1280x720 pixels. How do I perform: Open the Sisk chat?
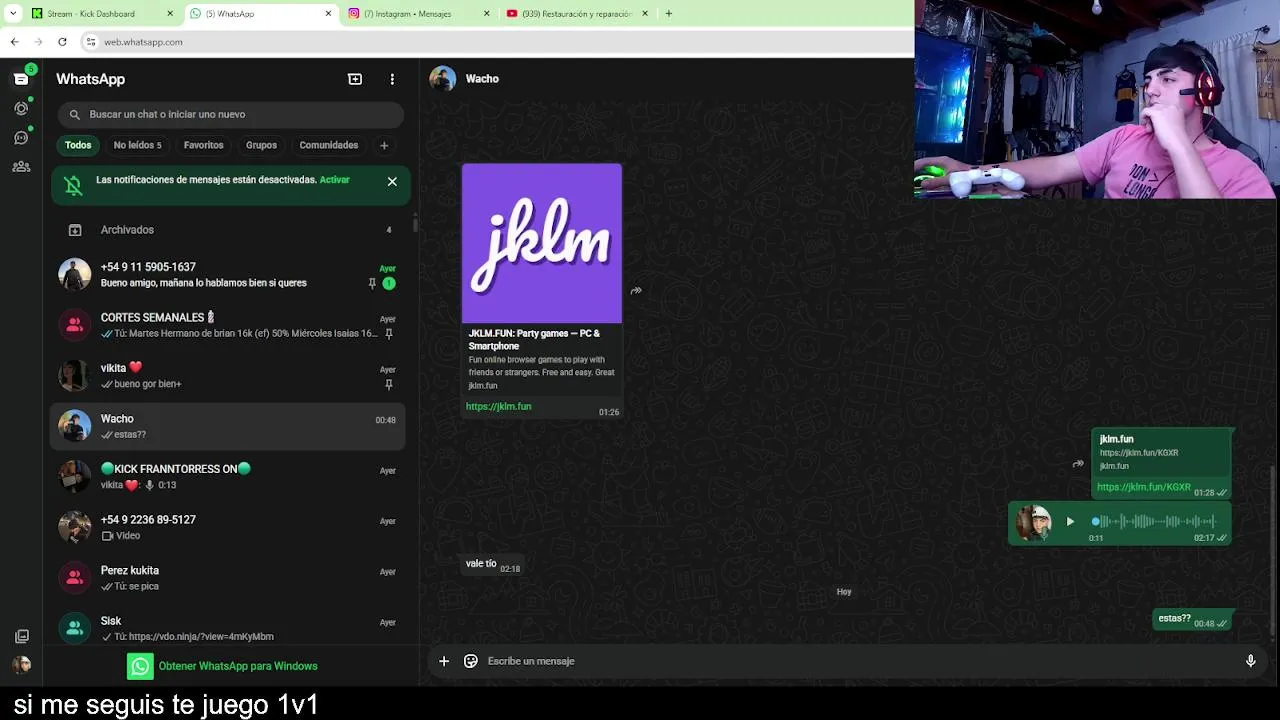228,628
